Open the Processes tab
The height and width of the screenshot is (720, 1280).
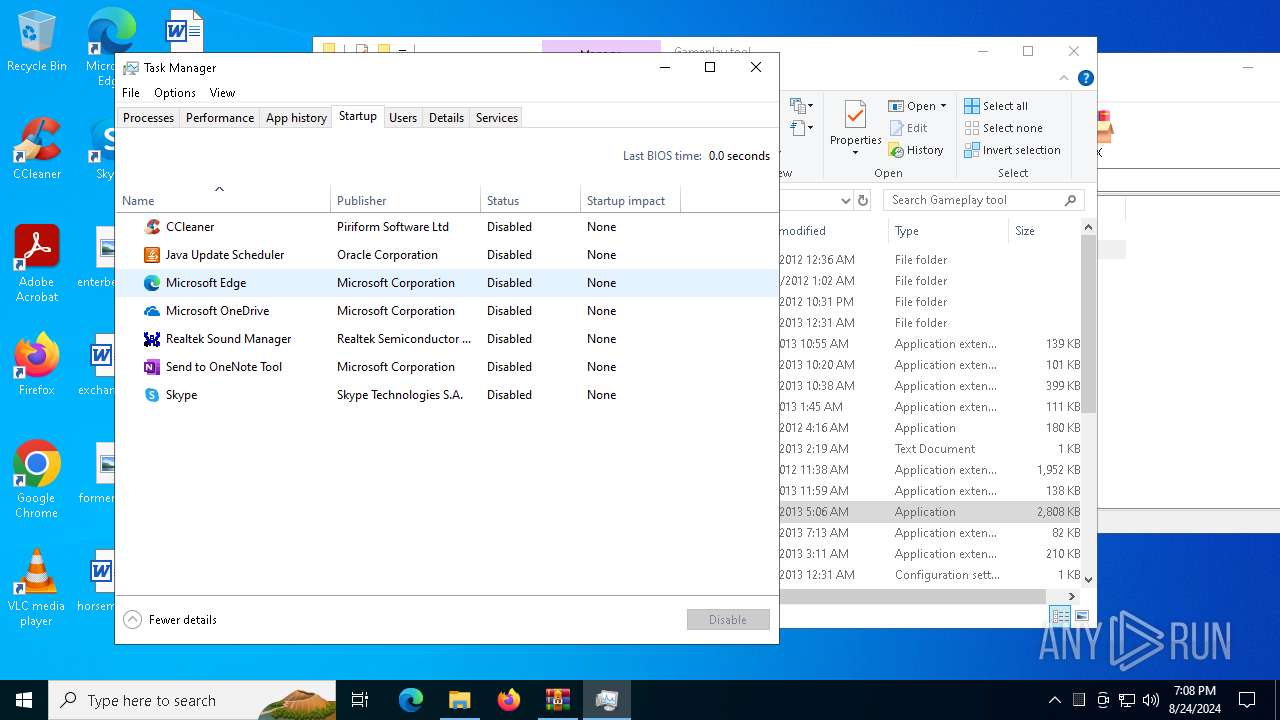pos(148,117)
